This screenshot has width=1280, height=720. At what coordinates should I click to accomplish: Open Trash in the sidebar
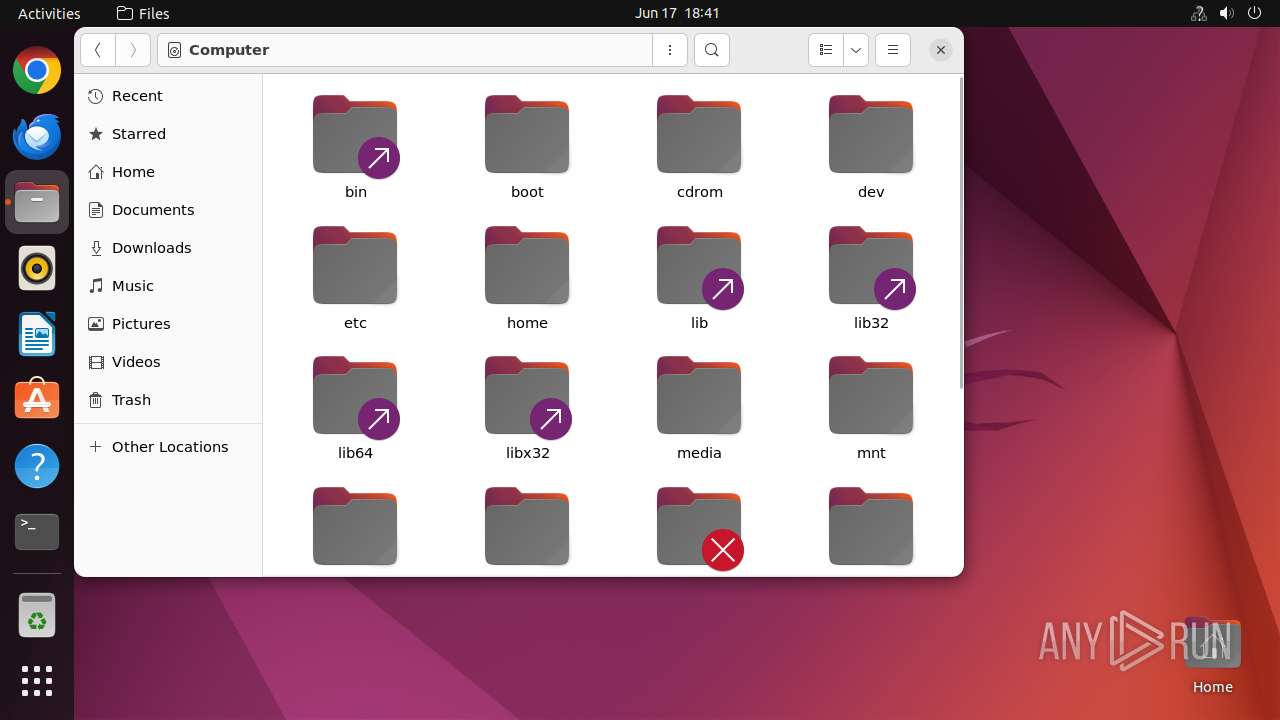pyautogui.click(x=168, y=400)
